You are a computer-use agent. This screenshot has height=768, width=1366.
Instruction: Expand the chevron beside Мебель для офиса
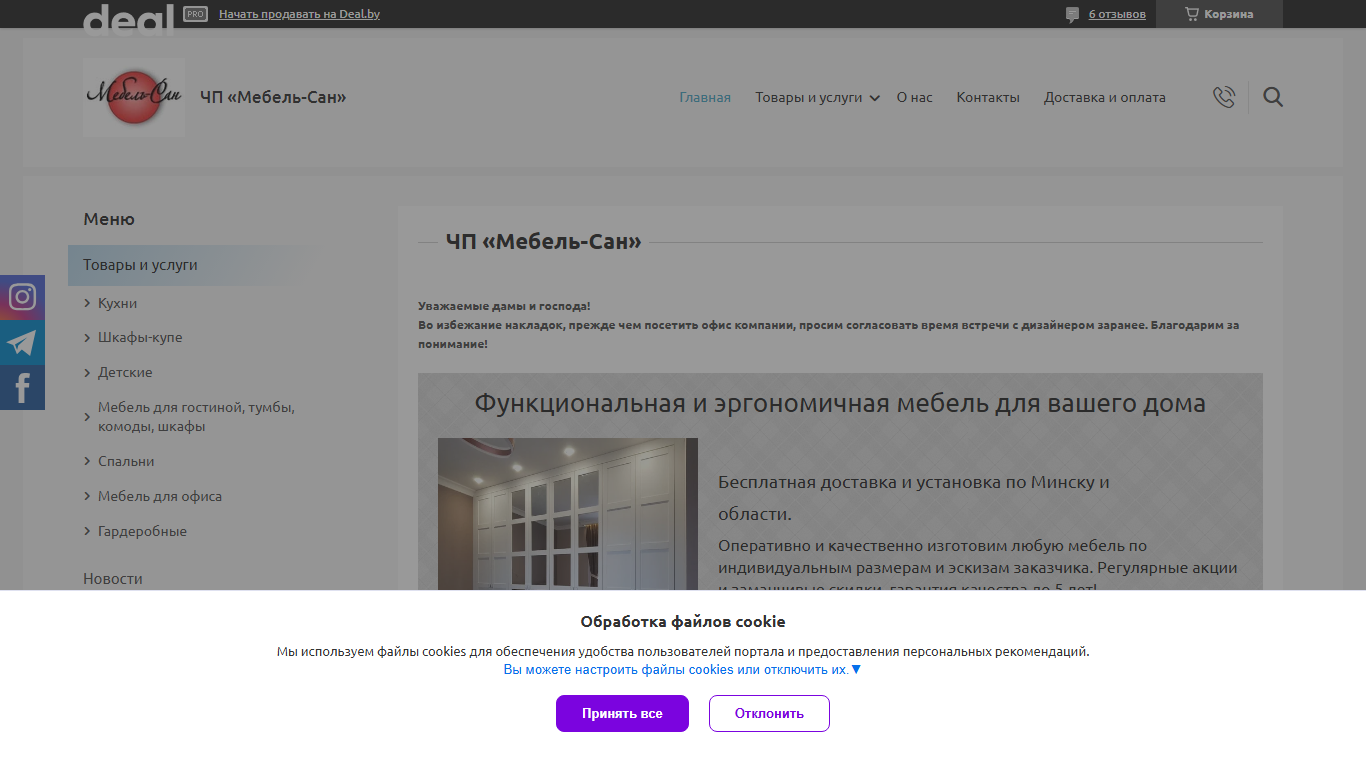[88, 496]
